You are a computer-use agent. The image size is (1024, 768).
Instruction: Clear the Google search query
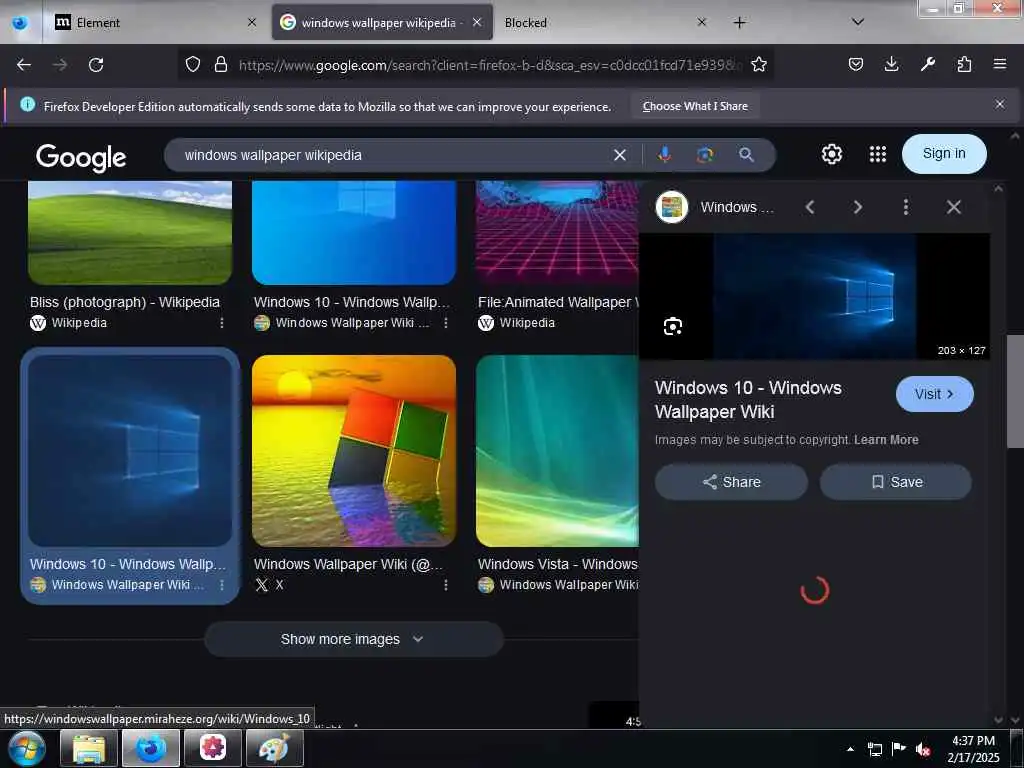620,155
